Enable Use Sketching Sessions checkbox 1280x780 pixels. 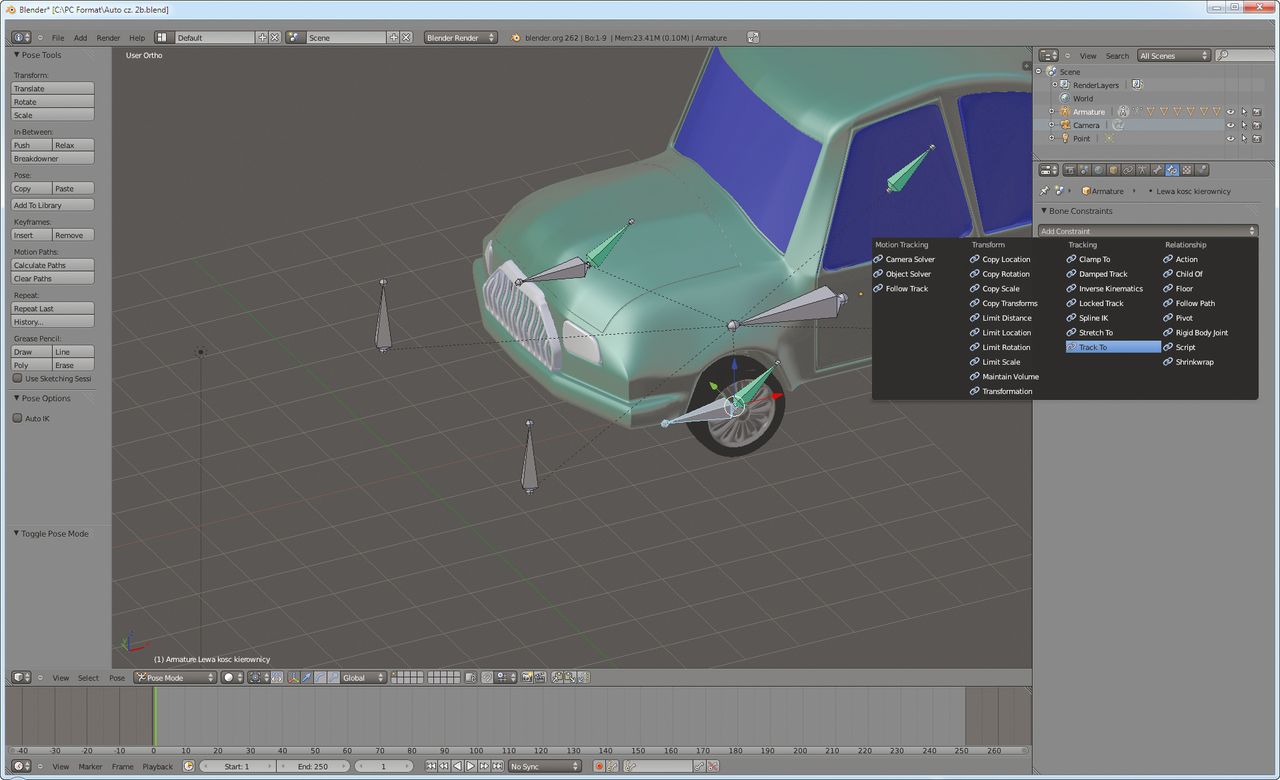[17, 378]
